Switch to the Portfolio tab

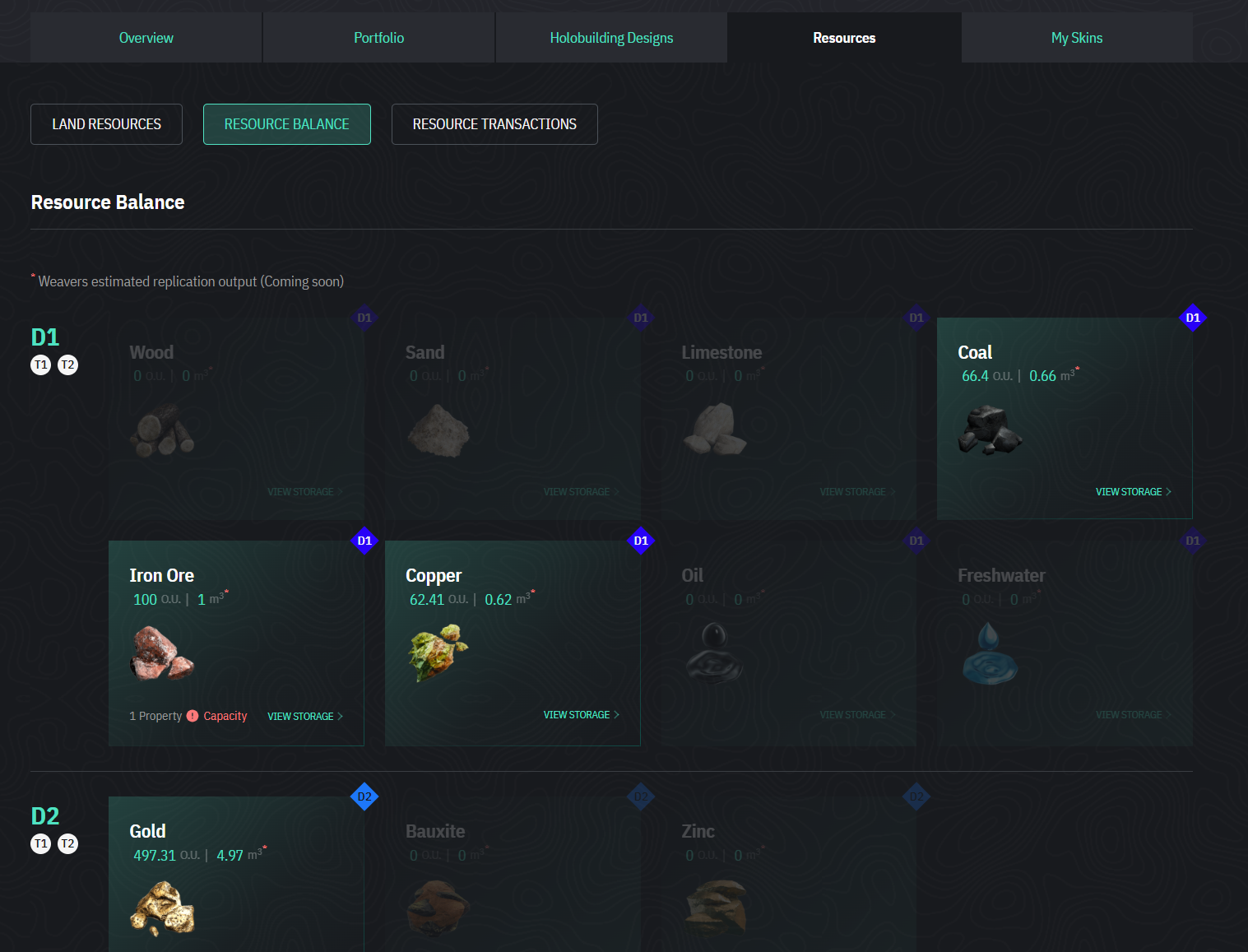coord(378,38)
